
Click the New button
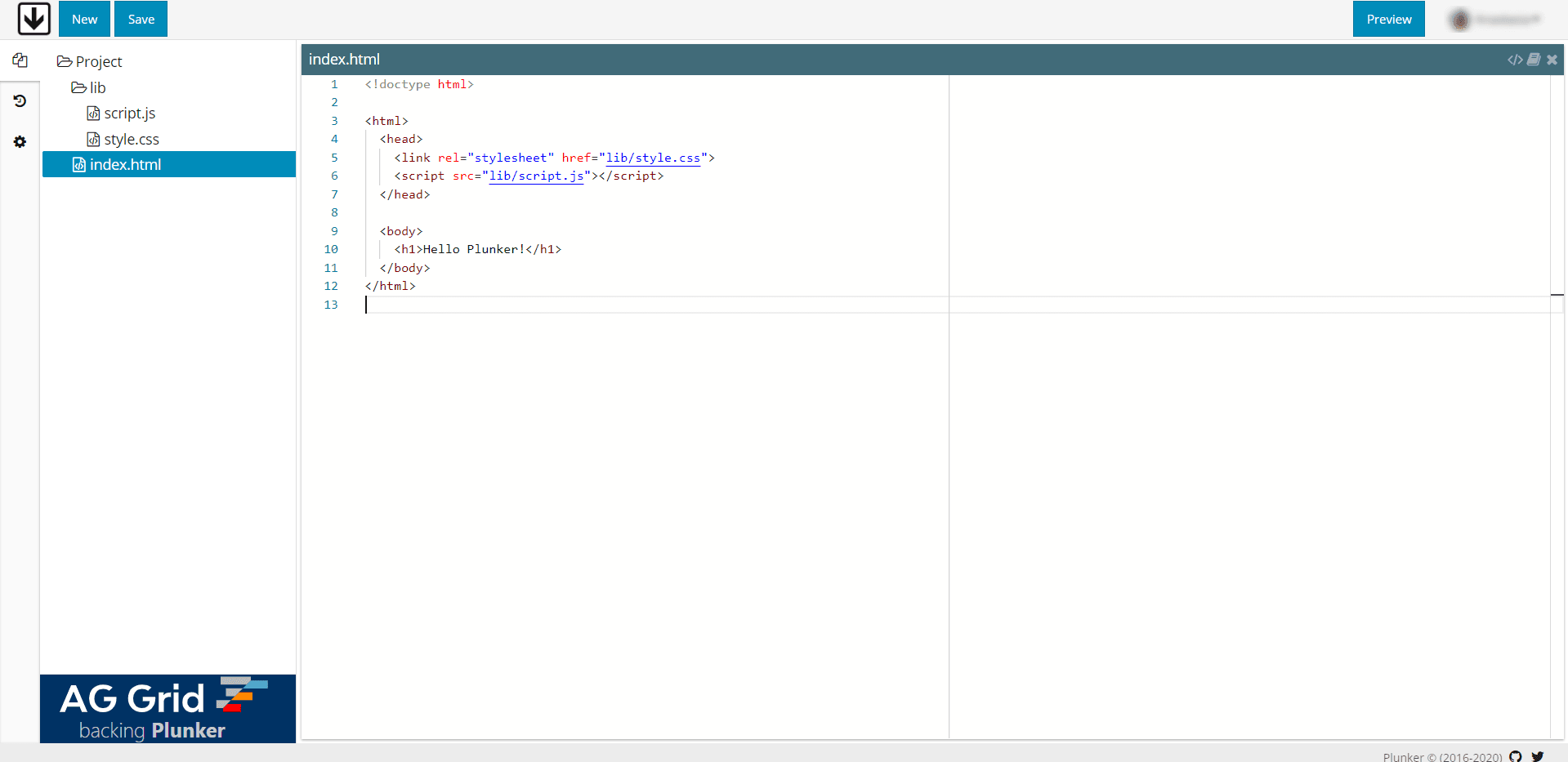84,20
